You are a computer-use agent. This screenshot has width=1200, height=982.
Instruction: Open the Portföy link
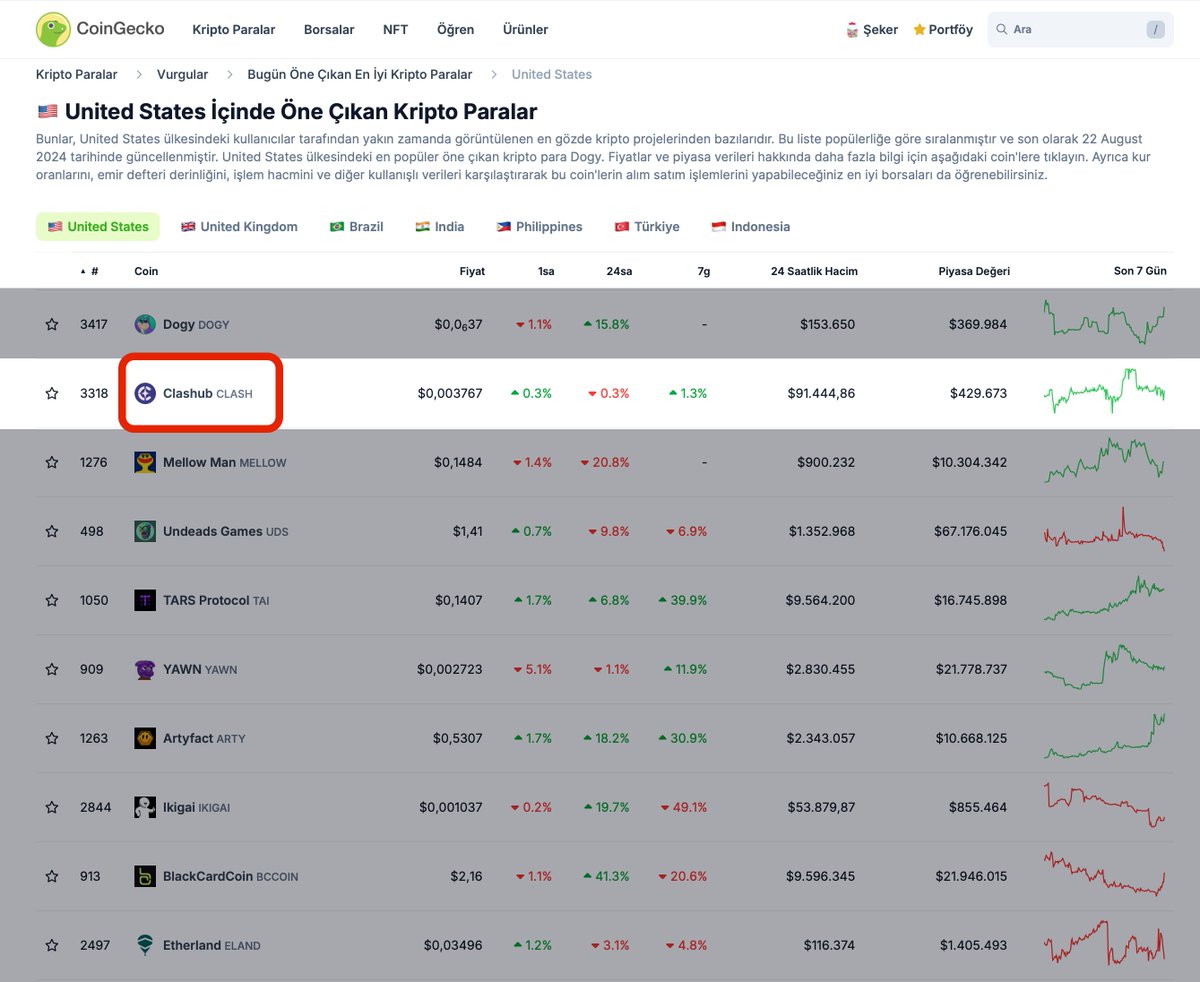942,30
